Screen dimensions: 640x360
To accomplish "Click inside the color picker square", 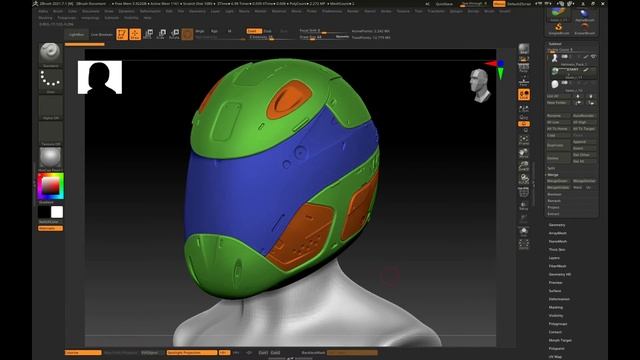I will [x=51, y=186].
